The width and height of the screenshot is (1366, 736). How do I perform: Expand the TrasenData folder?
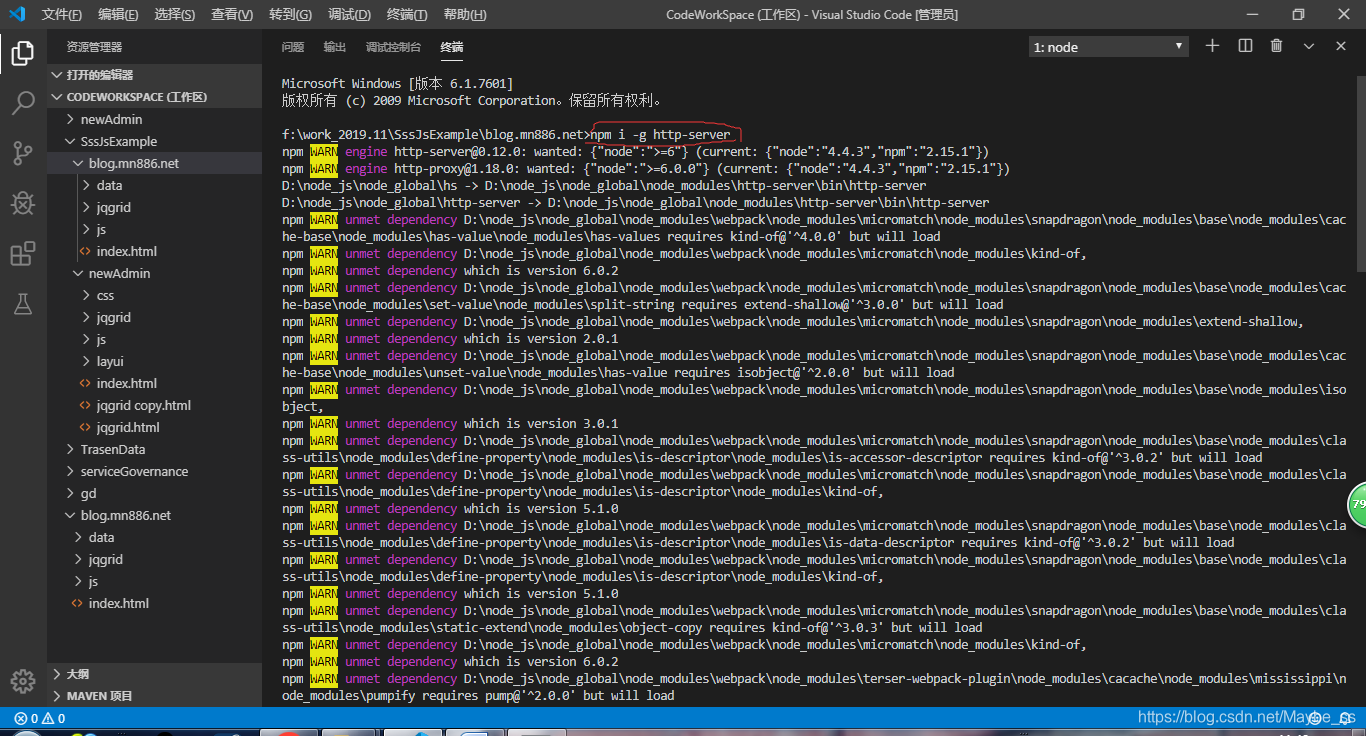tap(154, 449)
